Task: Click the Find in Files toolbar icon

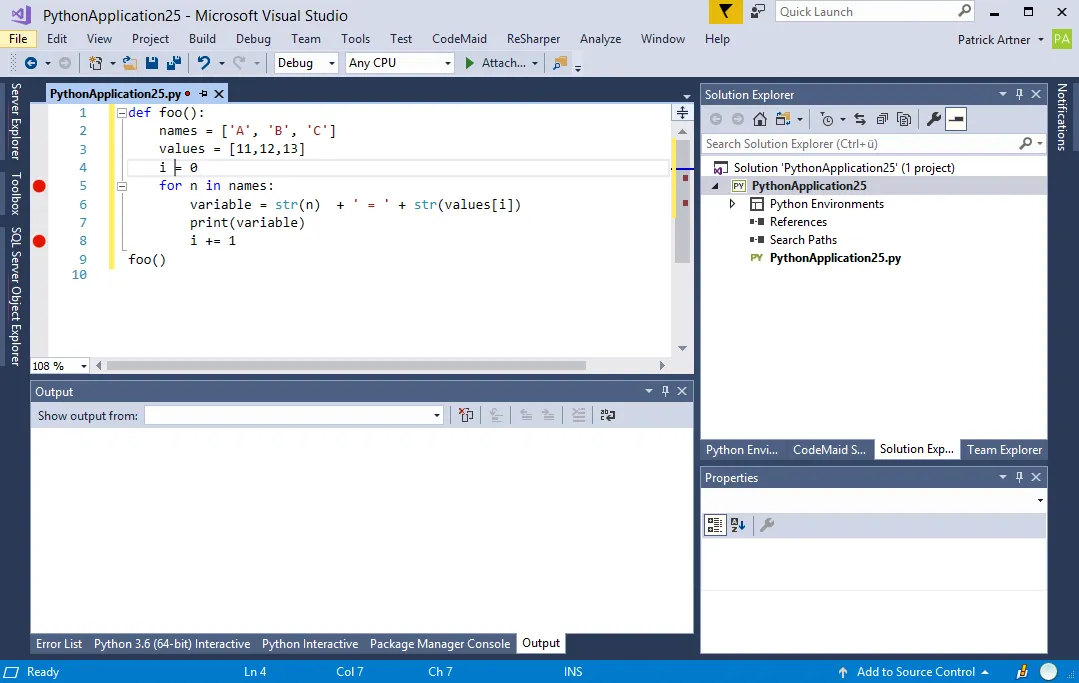Action: (x=560, y=63)
